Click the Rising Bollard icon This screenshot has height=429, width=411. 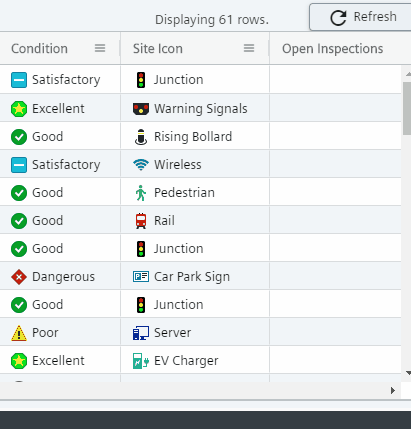click(x=141, y=137)
